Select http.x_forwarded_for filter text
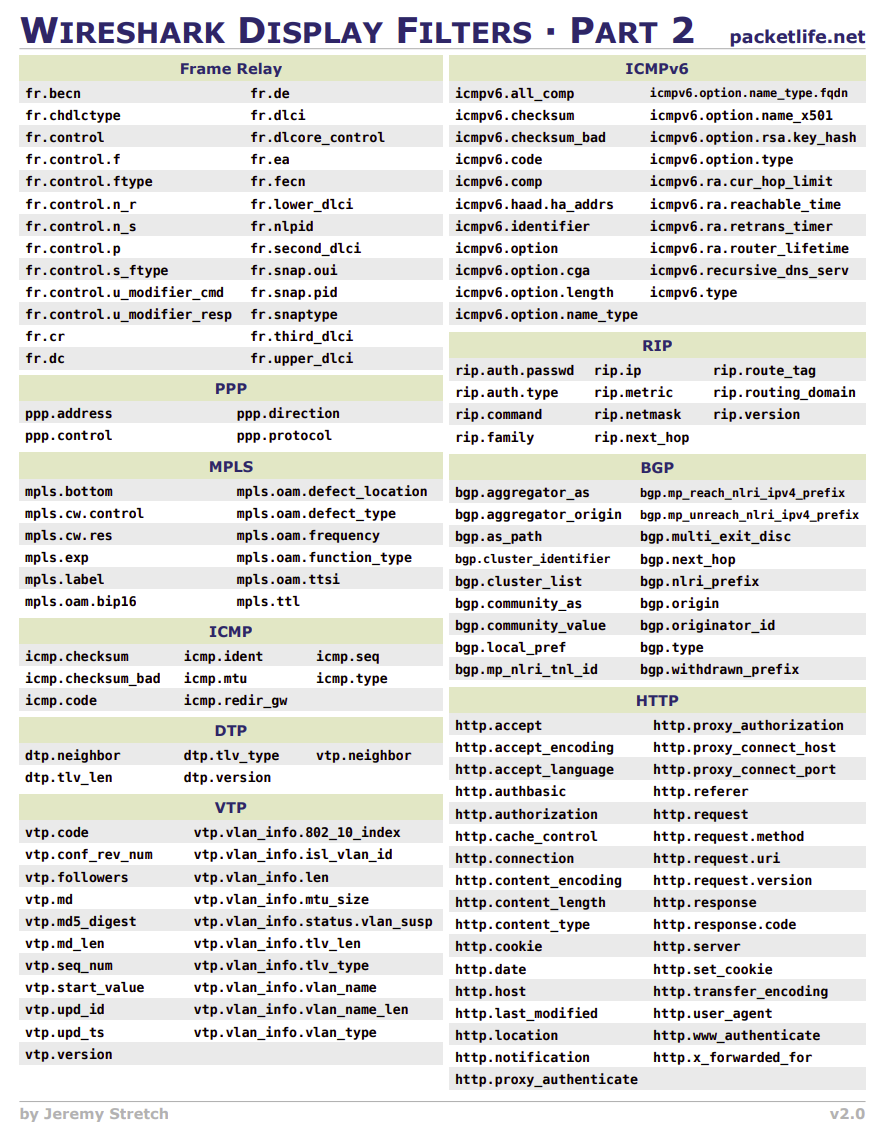 [x=732, y=1058]
